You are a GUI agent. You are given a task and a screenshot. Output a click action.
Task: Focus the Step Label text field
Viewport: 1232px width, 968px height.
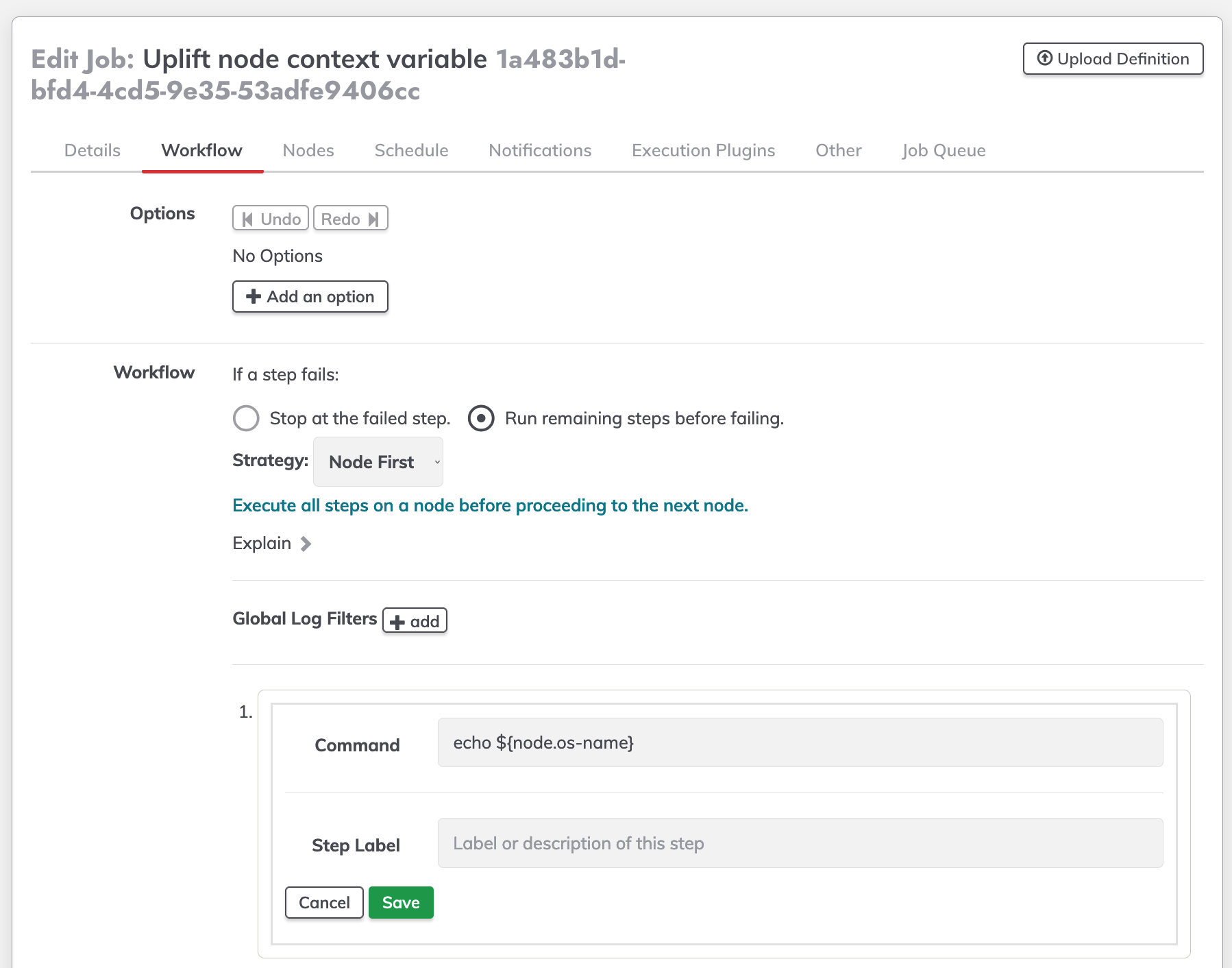coord(800,843)
